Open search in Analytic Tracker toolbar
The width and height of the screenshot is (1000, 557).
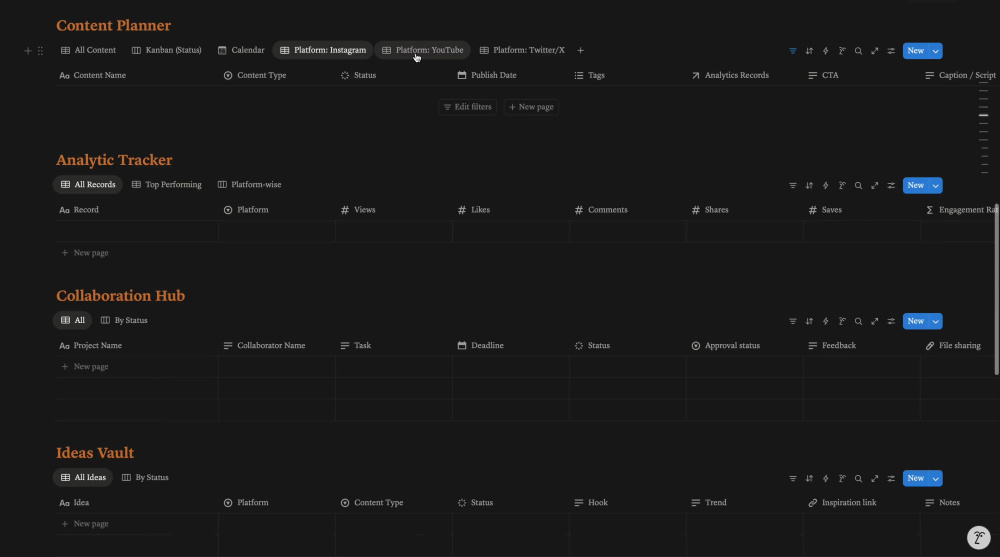[x=858, y=185]
